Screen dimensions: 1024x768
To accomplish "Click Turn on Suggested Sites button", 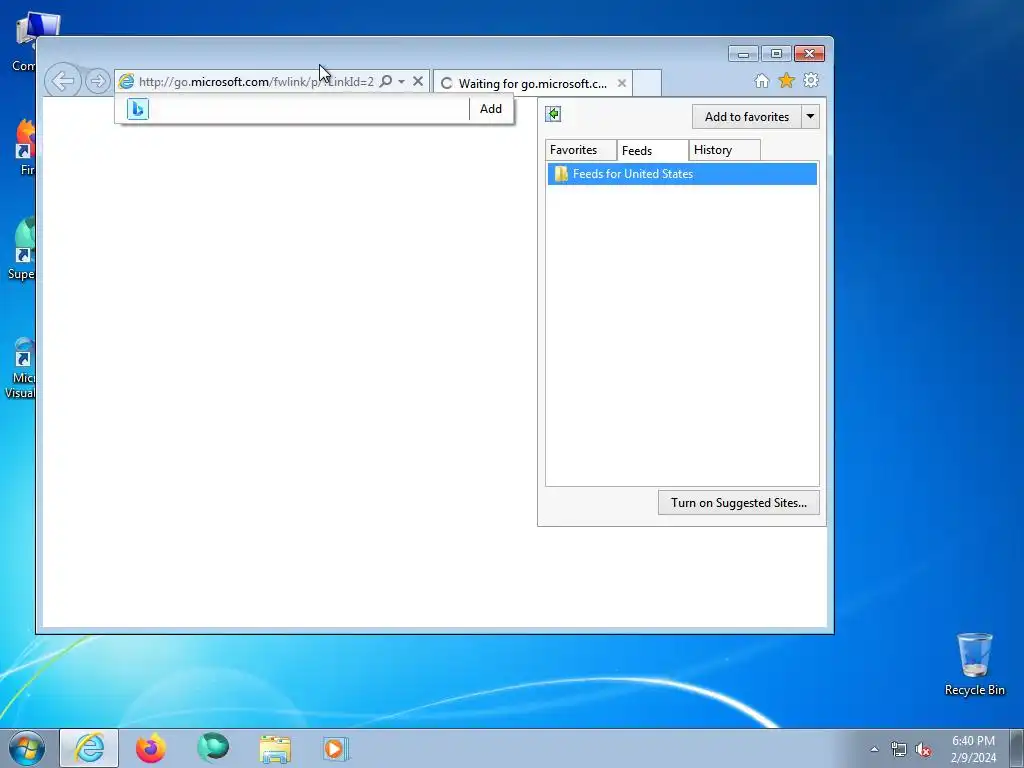I will (739, 503).
